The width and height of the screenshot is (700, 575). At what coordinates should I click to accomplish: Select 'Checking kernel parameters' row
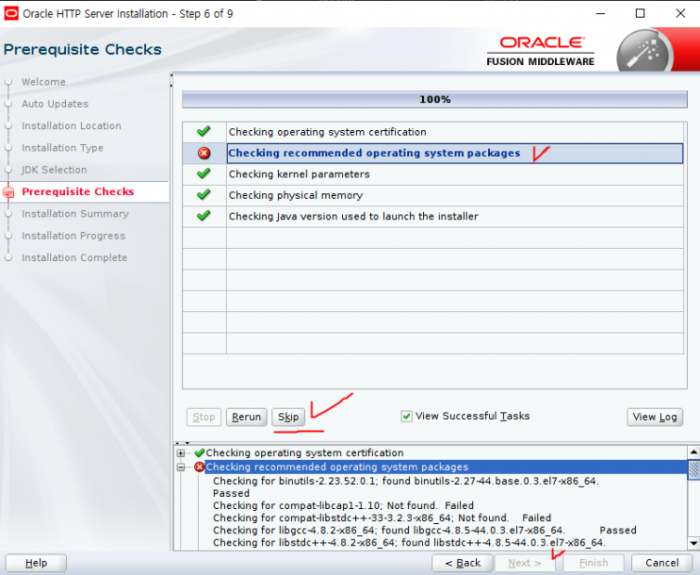point(433,174)
